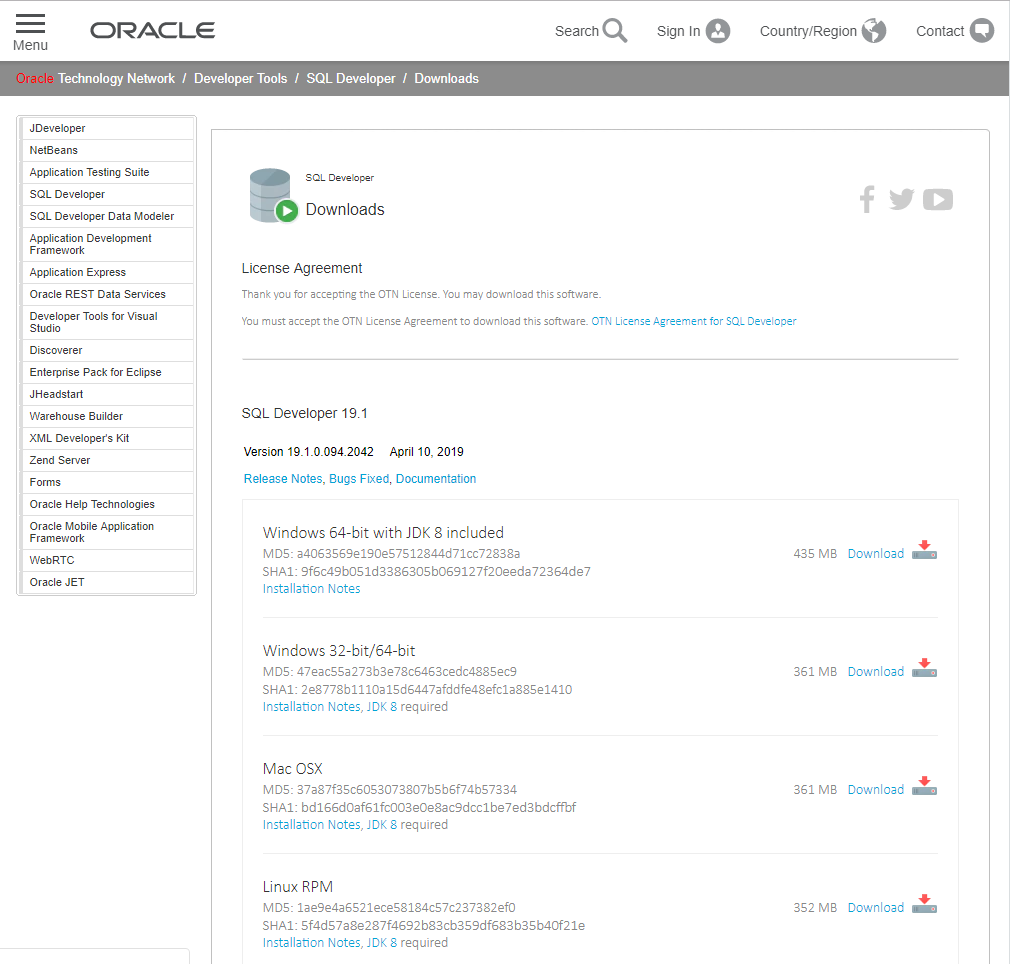The height and width of the screenshot is (964, 1010).
Task: Click the Country/Region label
Action: 808,31
